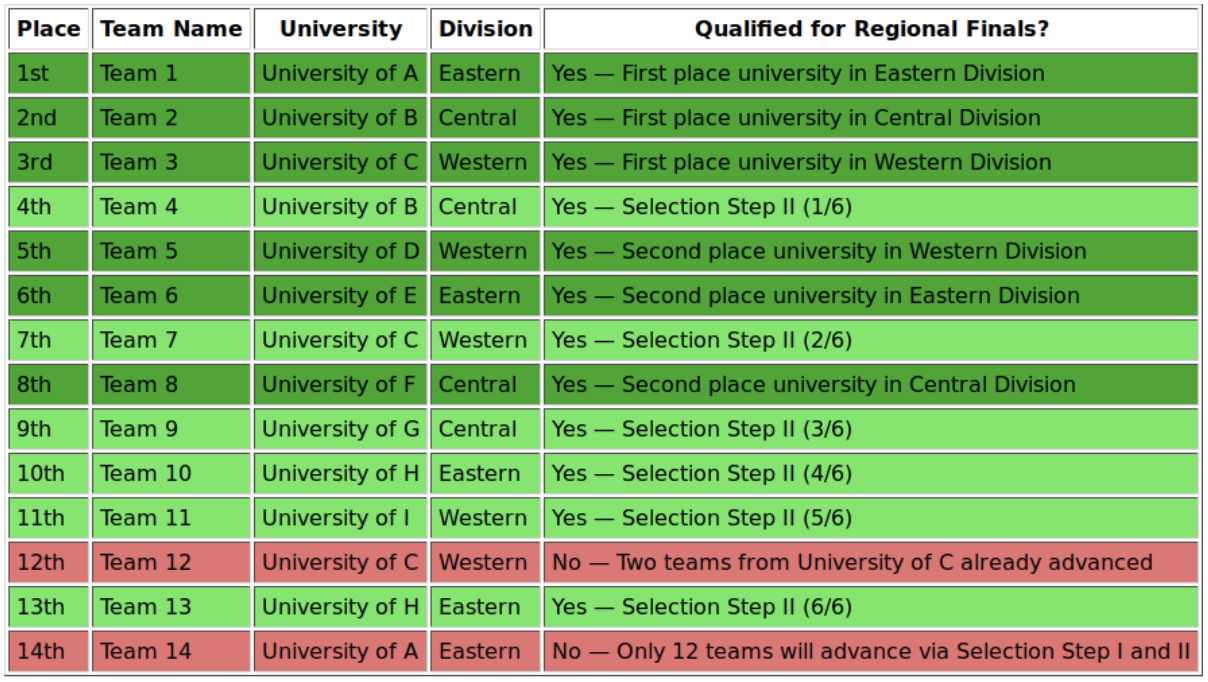Click University of I cell
The image size is (1208, 682).
coord(340,518)
